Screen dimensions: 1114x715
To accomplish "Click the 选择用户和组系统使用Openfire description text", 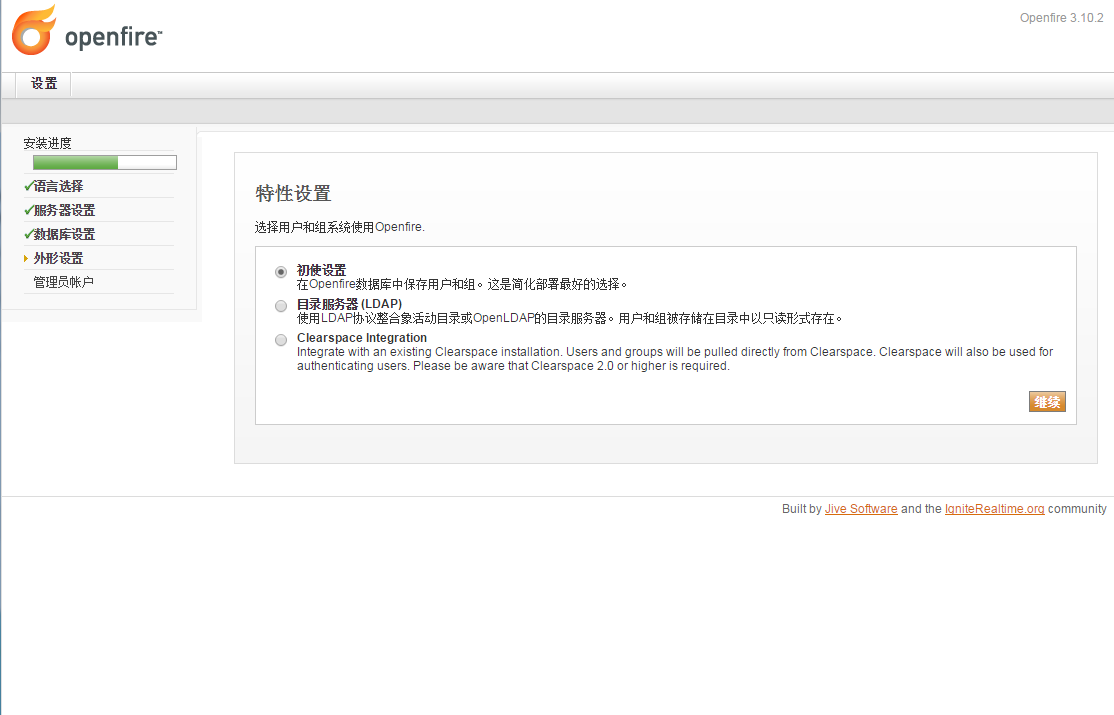I will click(x=340, y=227).
